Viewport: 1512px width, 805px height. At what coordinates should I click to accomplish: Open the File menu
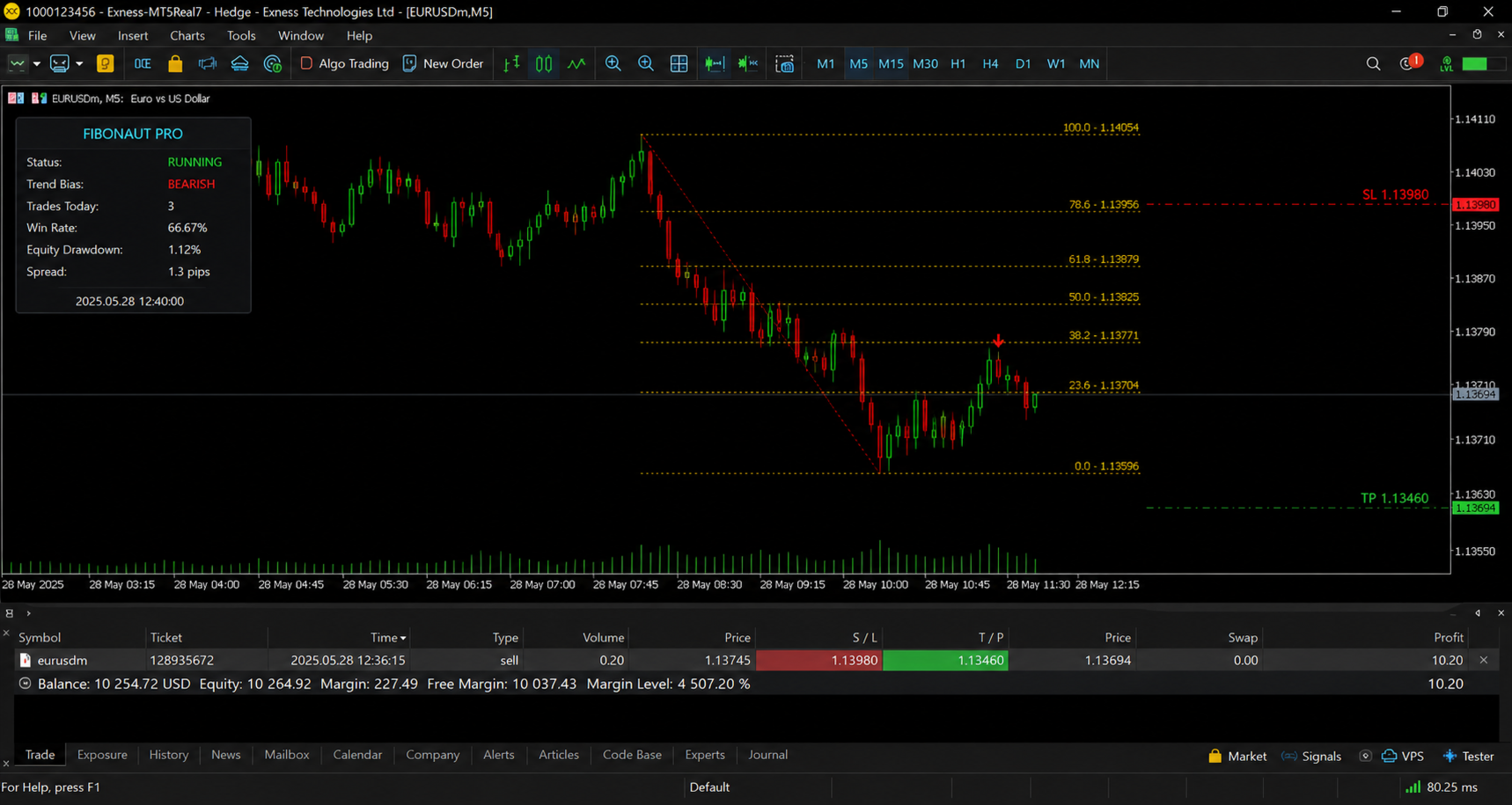37,36
